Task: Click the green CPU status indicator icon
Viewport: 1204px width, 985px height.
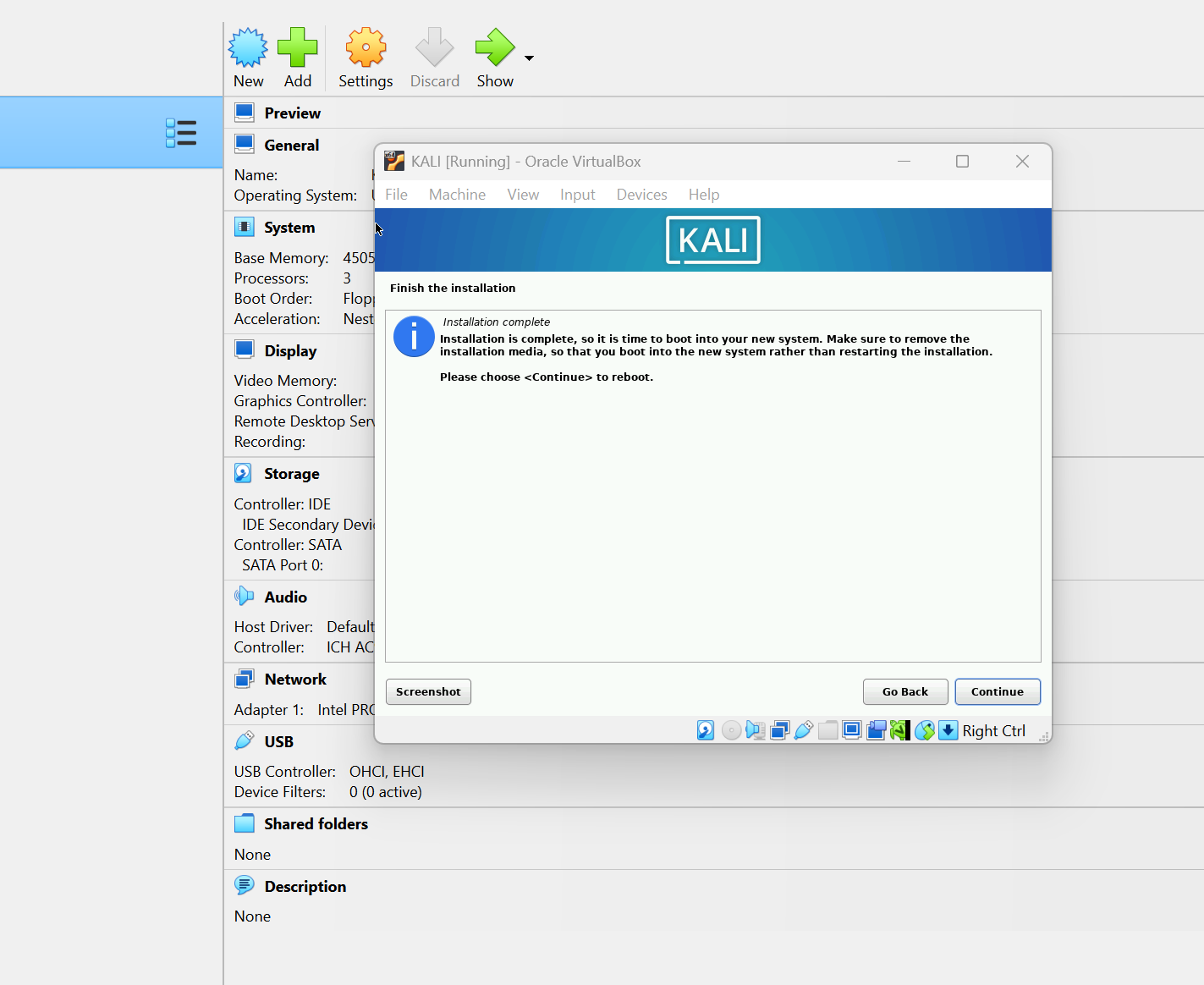Action: [900, 730]
